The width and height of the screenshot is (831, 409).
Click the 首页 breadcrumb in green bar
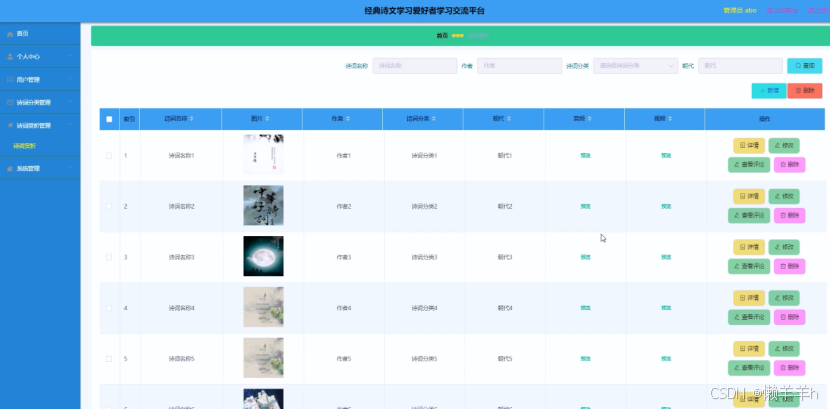(442, 35)
